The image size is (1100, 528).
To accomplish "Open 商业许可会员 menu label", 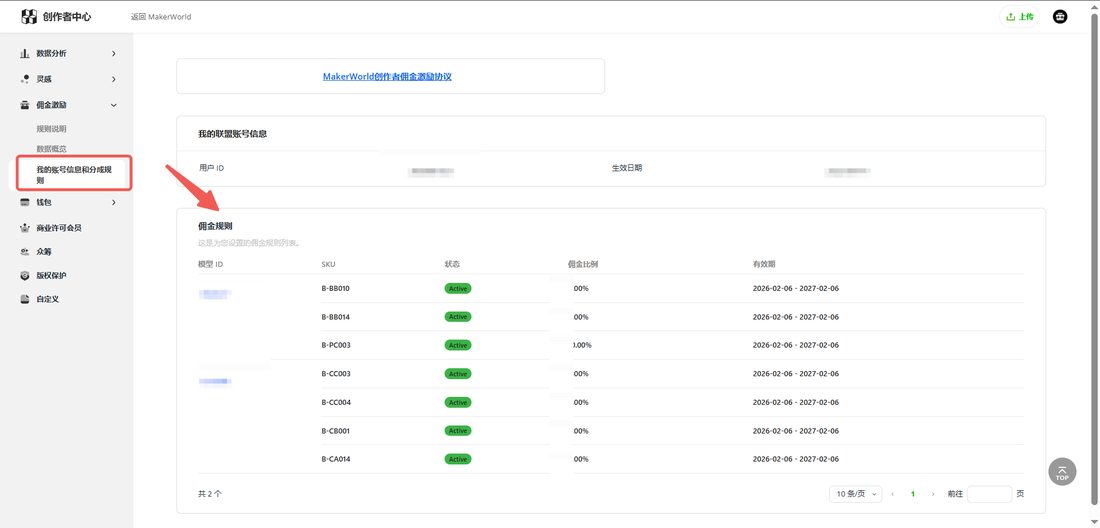I will 59,228.
